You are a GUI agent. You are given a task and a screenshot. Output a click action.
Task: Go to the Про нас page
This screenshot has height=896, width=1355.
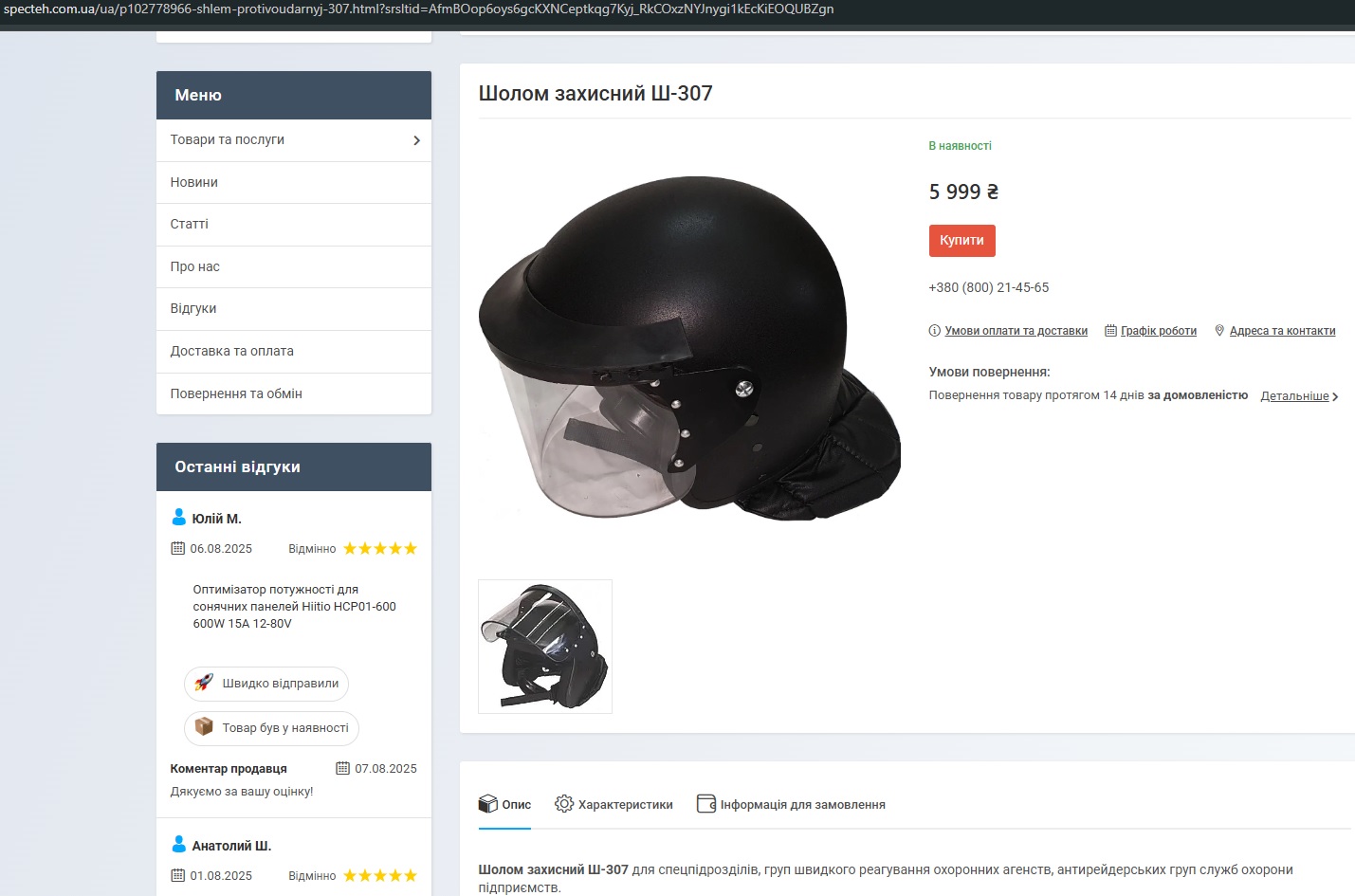coord(294,266)
